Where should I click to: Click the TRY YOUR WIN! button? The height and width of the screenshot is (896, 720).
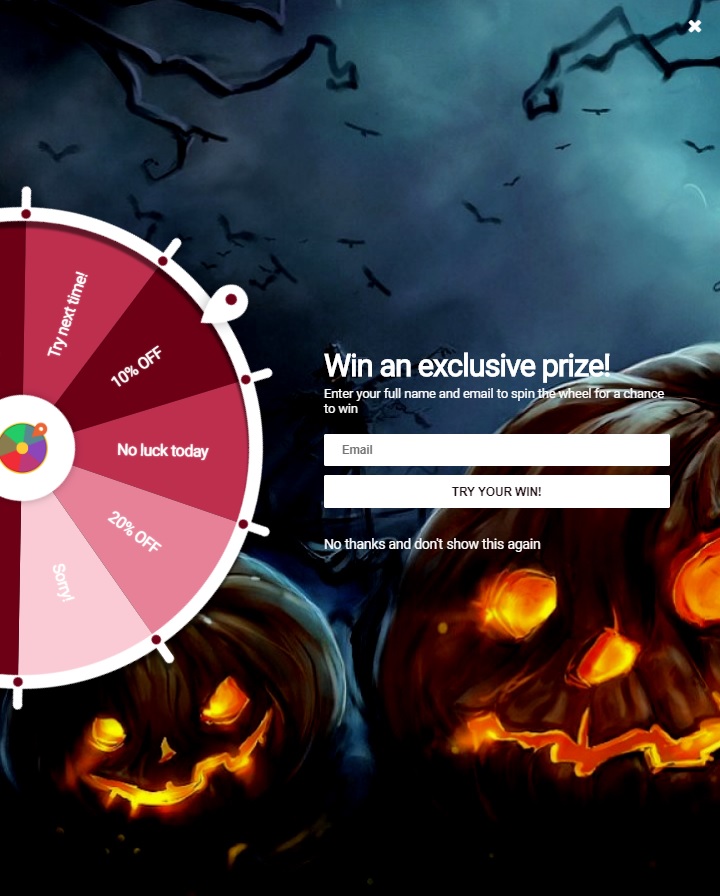497,491
